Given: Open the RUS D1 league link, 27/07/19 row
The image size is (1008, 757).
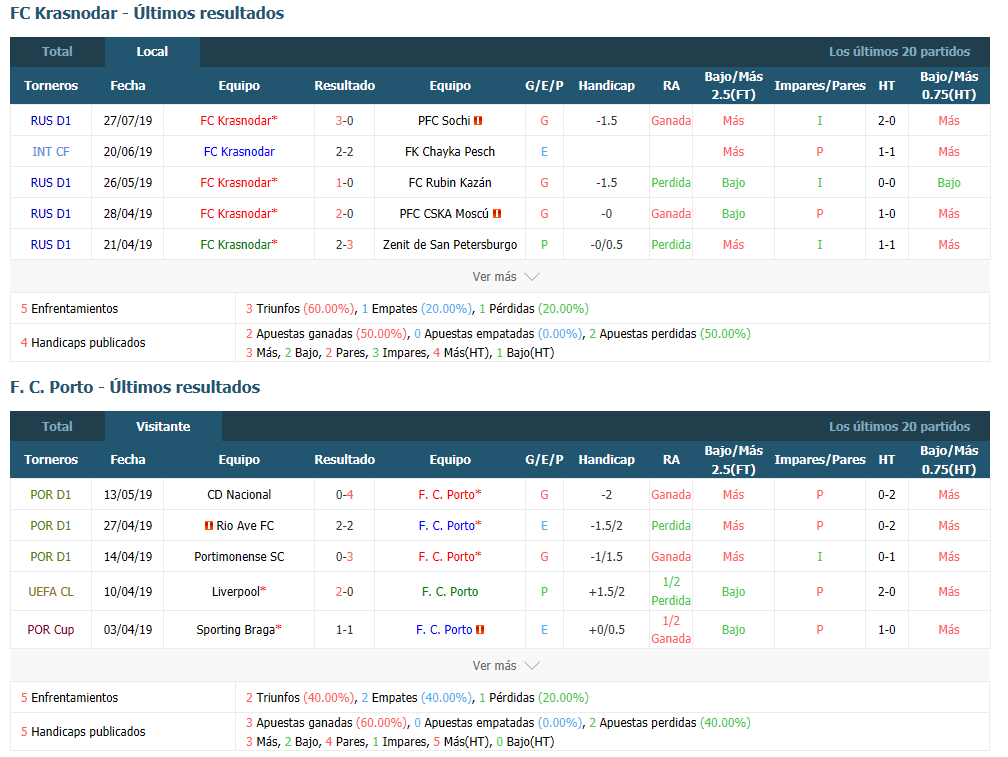Looking at the screenshot, I should [x=51, y=121].
